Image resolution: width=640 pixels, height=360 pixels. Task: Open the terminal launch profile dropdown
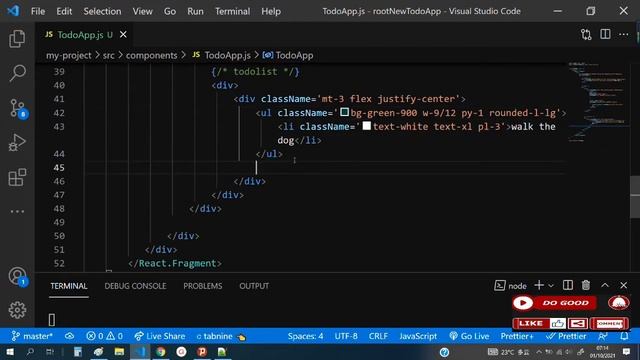pos(551,286)
